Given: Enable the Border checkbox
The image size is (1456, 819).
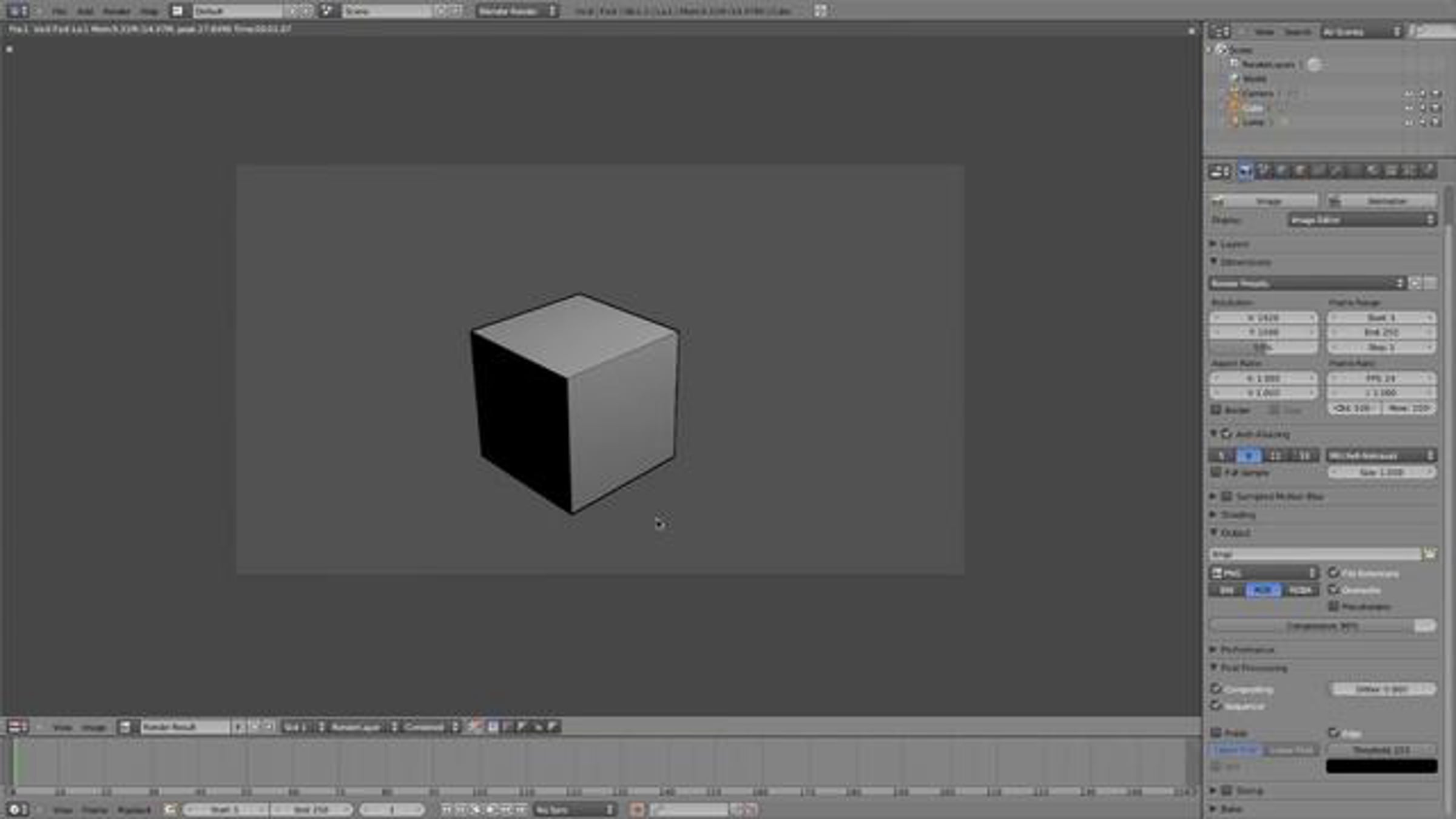Looking at the screenshot, I should [x=1216, y=410].
